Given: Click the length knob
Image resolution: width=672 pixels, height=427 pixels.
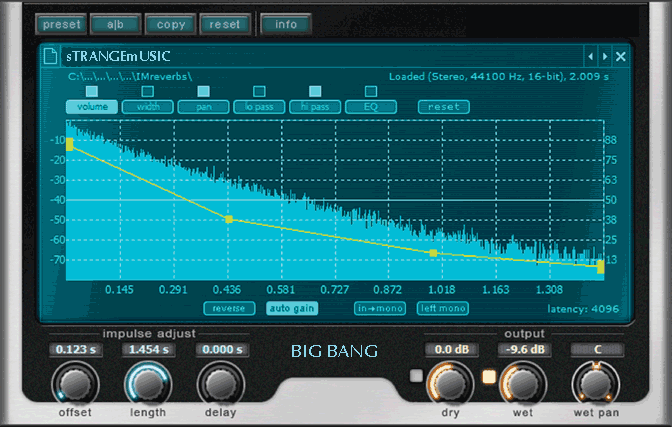Looking at the screenshot, I should click(148, 384).
